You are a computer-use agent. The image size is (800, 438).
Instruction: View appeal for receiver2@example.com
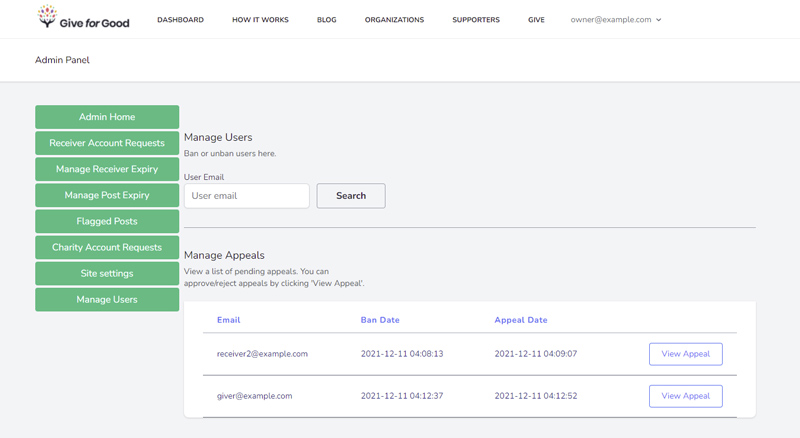(686, 354)
